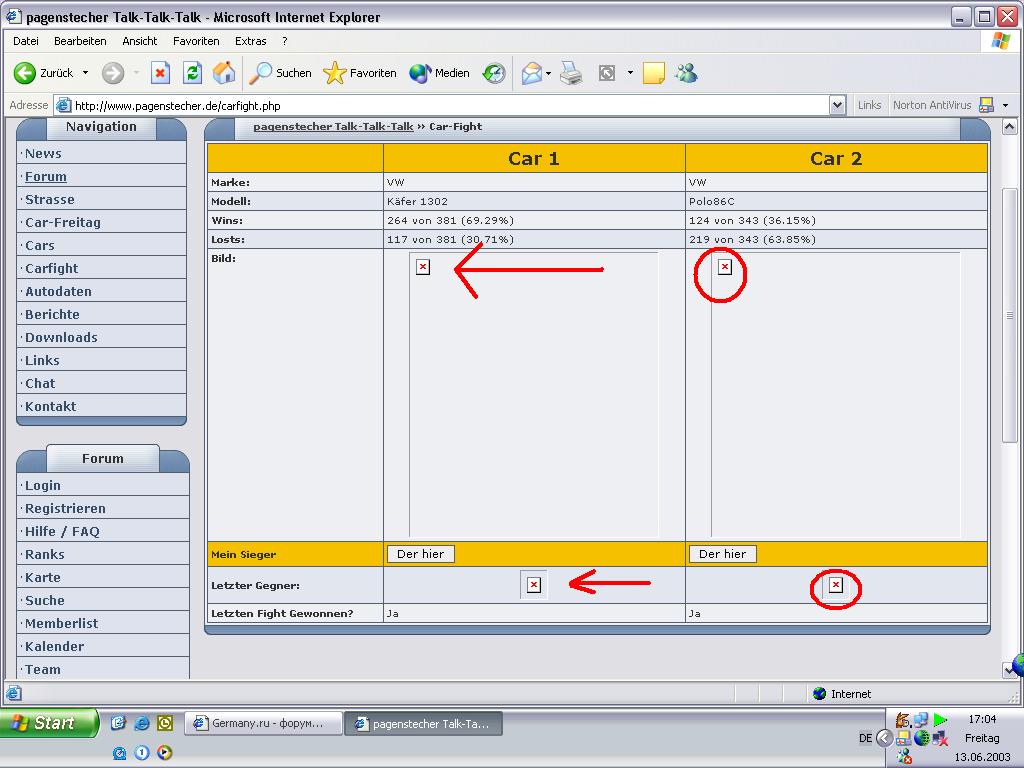The width and height of the screenshot is (1024, 768).
Task: Click the DE language indicator
Action: coord(865,739)
